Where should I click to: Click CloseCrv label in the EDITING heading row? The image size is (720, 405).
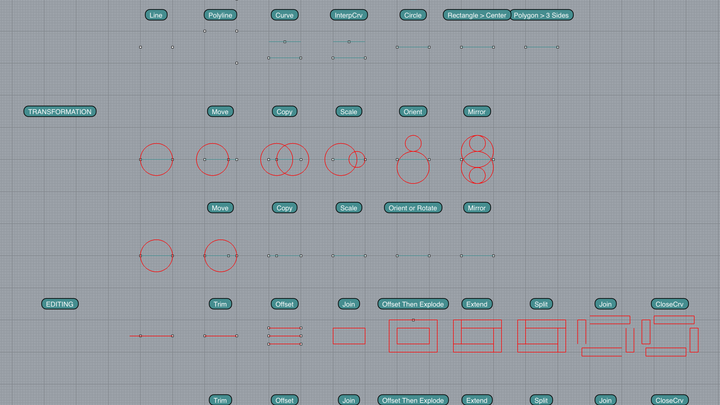pos(669,304)
